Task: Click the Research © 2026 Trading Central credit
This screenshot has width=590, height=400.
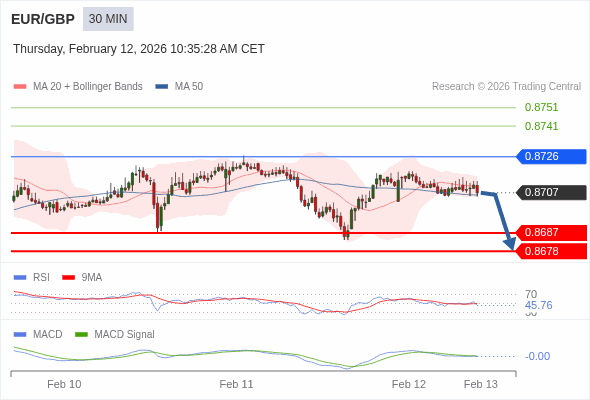Action: [x=506, y=87]
